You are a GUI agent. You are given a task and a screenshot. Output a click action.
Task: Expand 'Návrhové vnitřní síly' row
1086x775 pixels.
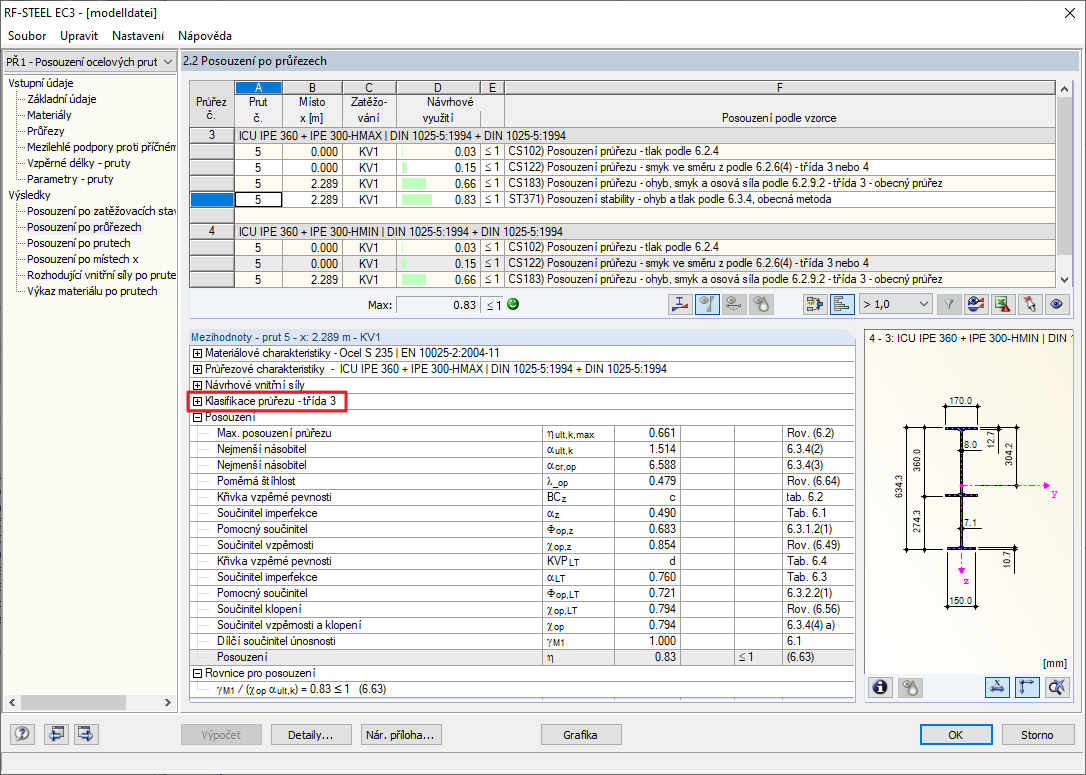[197, 385]
